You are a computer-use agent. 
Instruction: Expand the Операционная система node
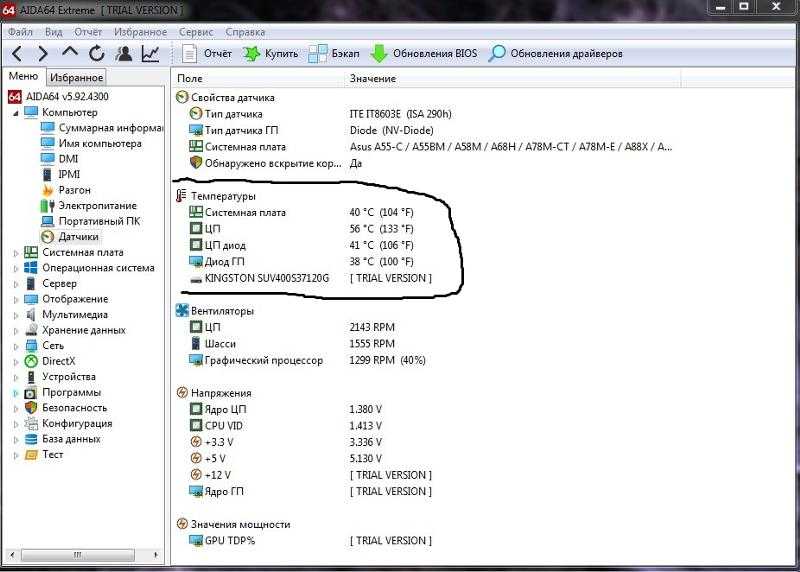(x=16, y=268)
